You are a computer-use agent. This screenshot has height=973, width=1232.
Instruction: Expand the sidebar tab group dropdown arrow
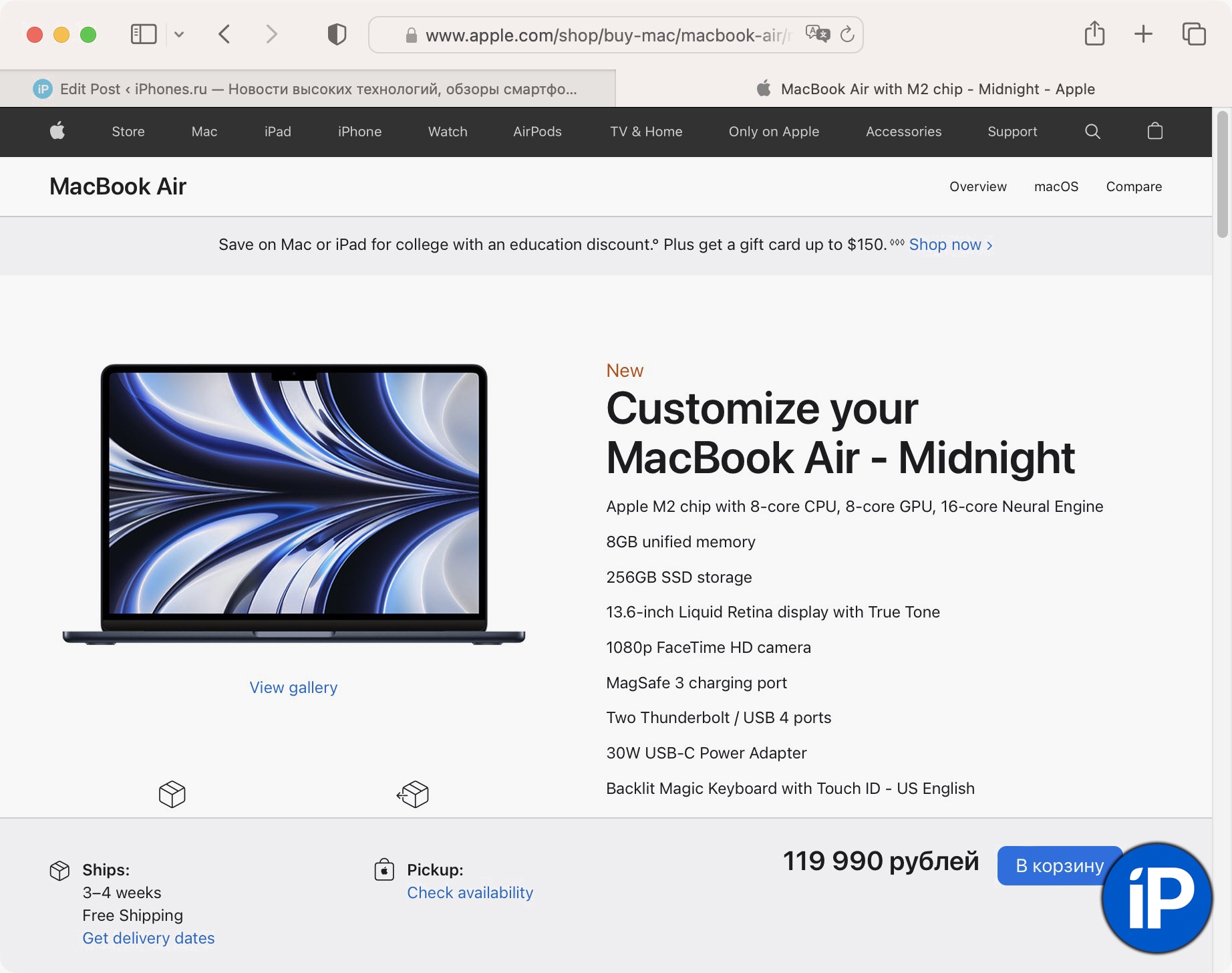(x=179, y=34)
